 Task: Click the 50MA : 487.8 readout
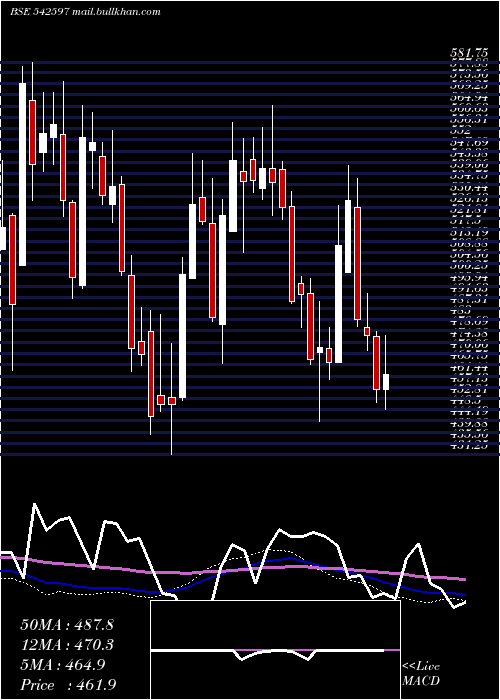pyautogui.click(x=67, y=625)
